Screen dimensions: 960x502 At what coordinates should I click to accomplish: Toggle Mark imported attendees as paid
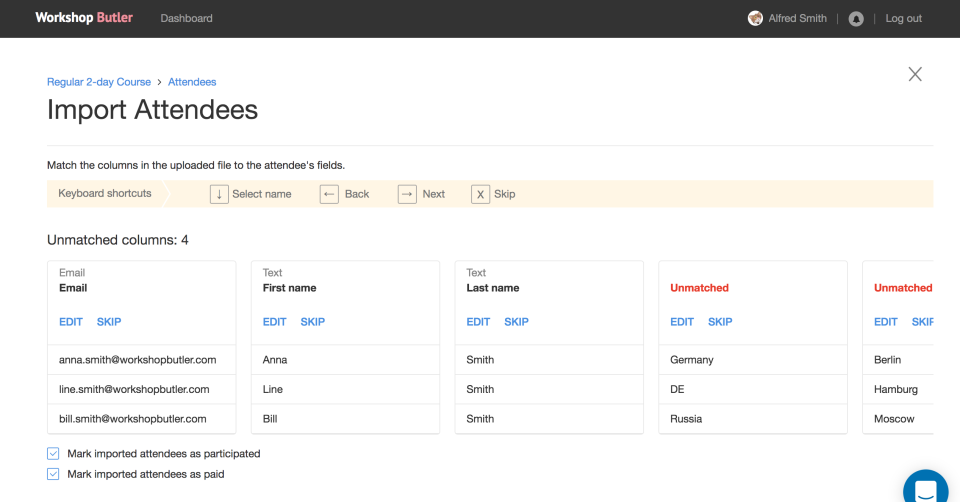click(54, 474)
